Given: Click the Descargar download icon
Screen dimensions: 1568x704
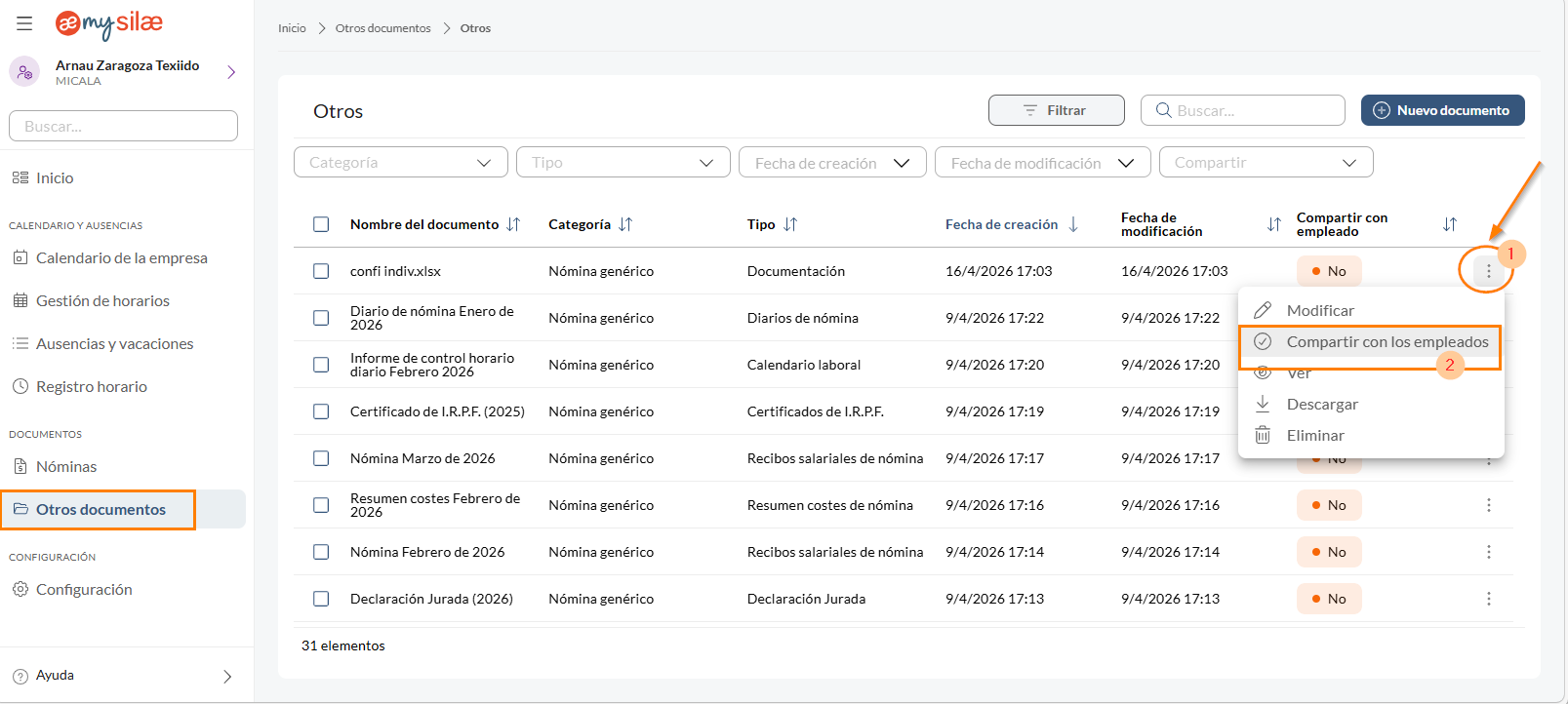Looking at the screenshot, I should [x=1263, y=404].
